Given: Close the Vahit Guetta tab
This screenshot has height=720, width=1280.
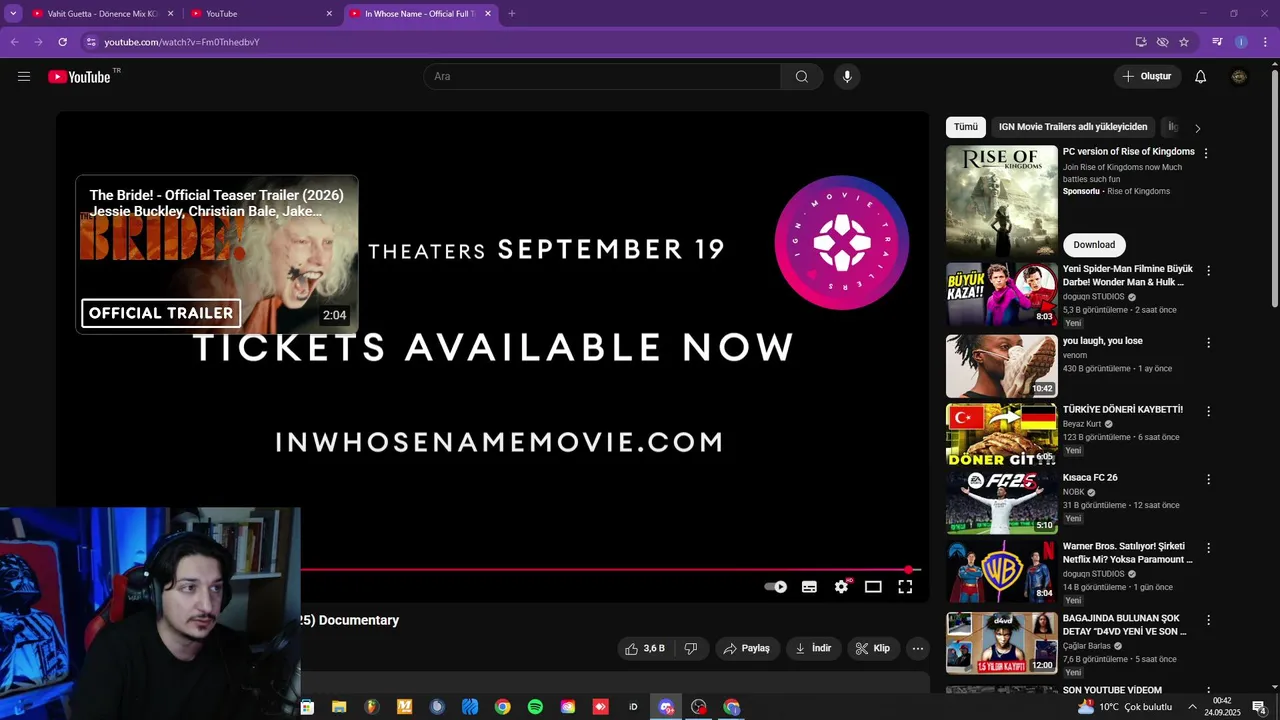Looking at the screenshot, I should pyautogui.click(x=170, y=14).
